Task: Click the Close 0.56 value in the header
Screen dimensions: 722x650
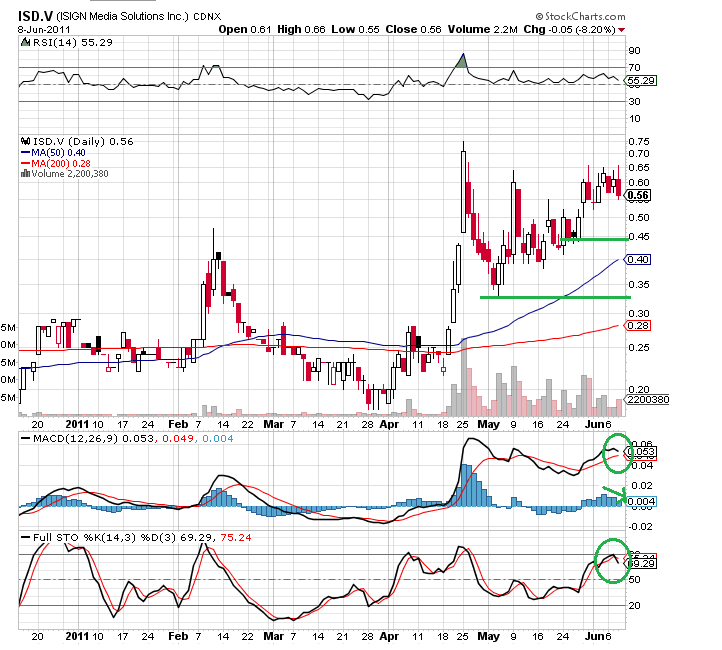Action: 413,29
